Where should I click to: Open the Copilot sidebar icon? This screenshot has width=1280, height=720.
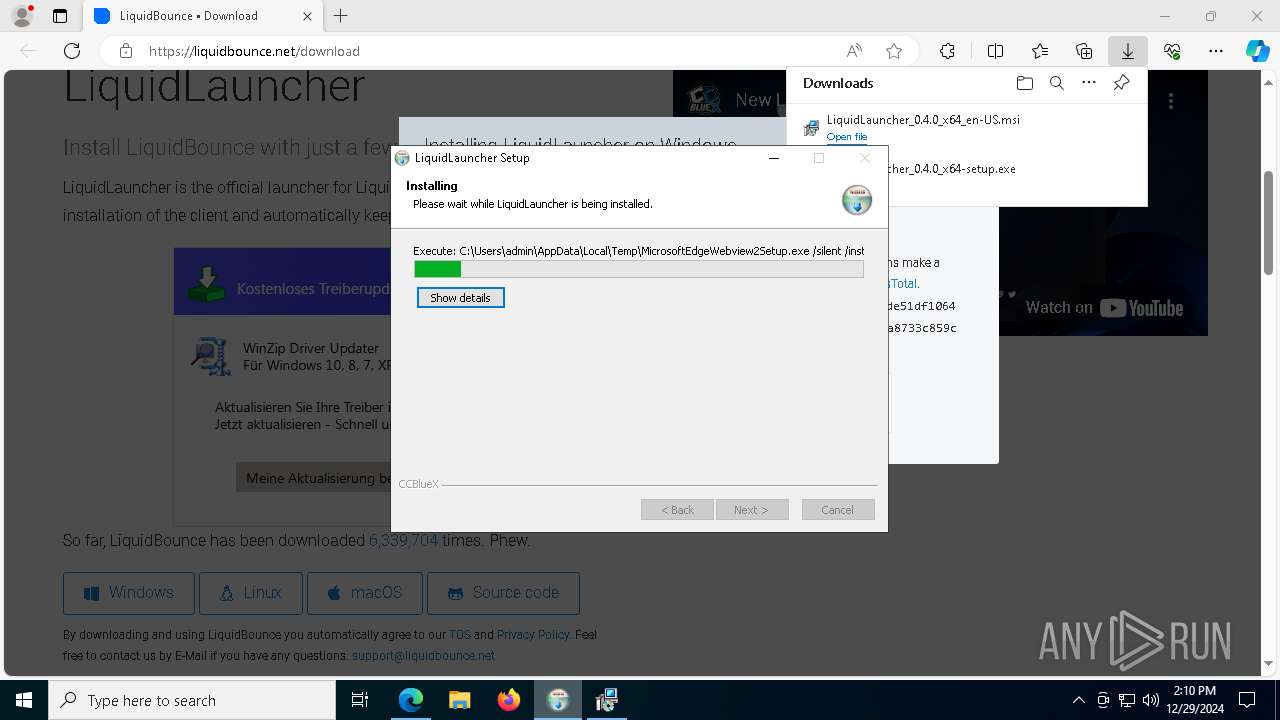pyautogui.click(x=1257, y=51)
